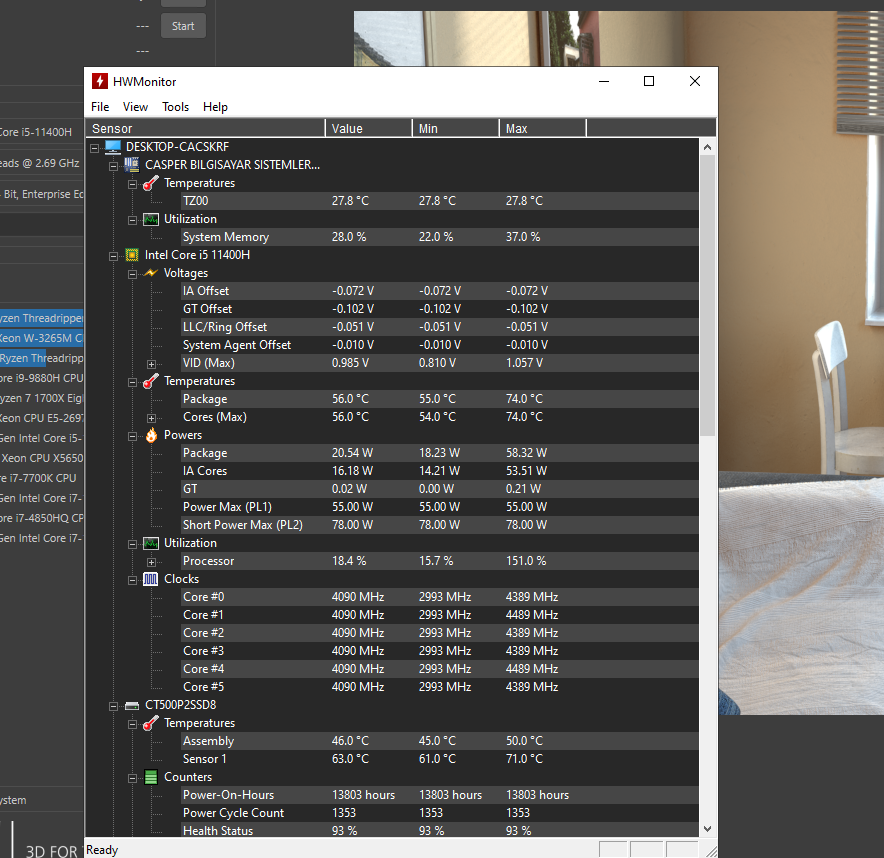
Task: Collapse the CT500P2SSD8 drive node
Action: [x=113, y=706]
